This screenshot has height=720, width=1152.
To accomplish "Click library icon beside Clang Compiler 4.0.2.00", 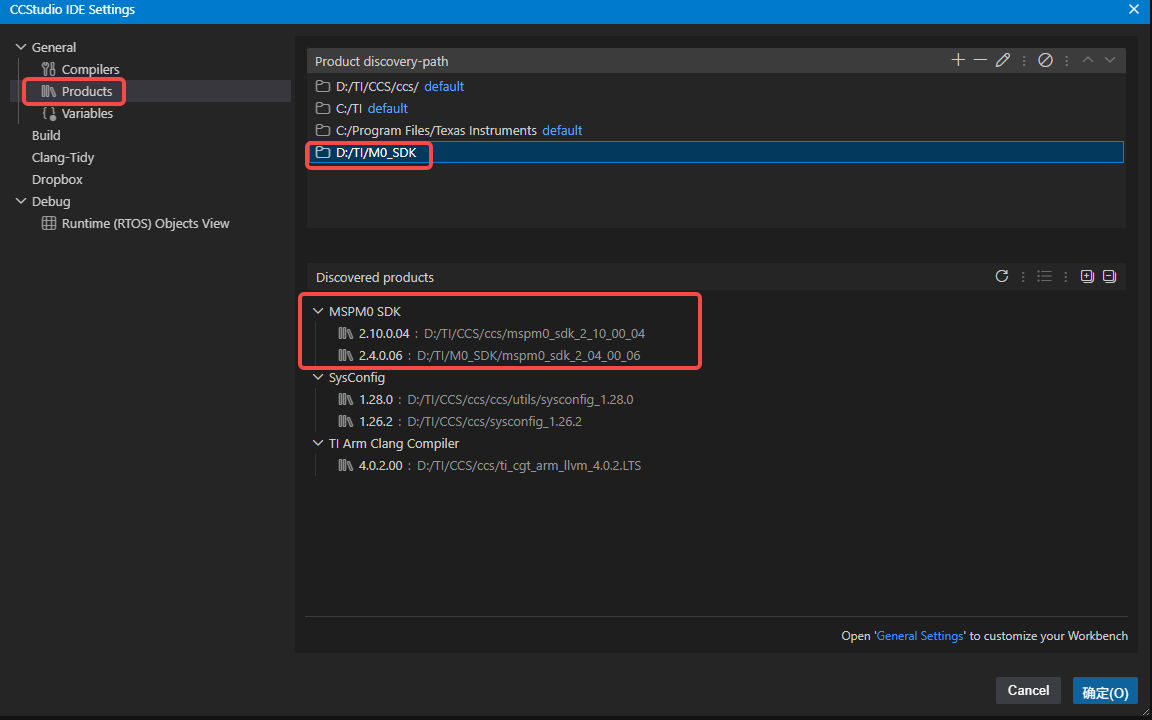I will (x=346, y=466).
